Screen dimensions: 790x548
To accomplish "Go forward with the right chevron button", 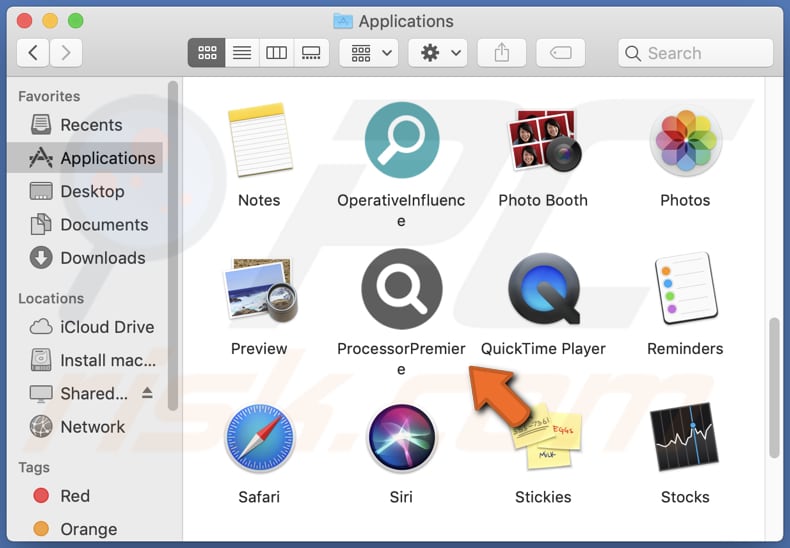I will point(65,52).
